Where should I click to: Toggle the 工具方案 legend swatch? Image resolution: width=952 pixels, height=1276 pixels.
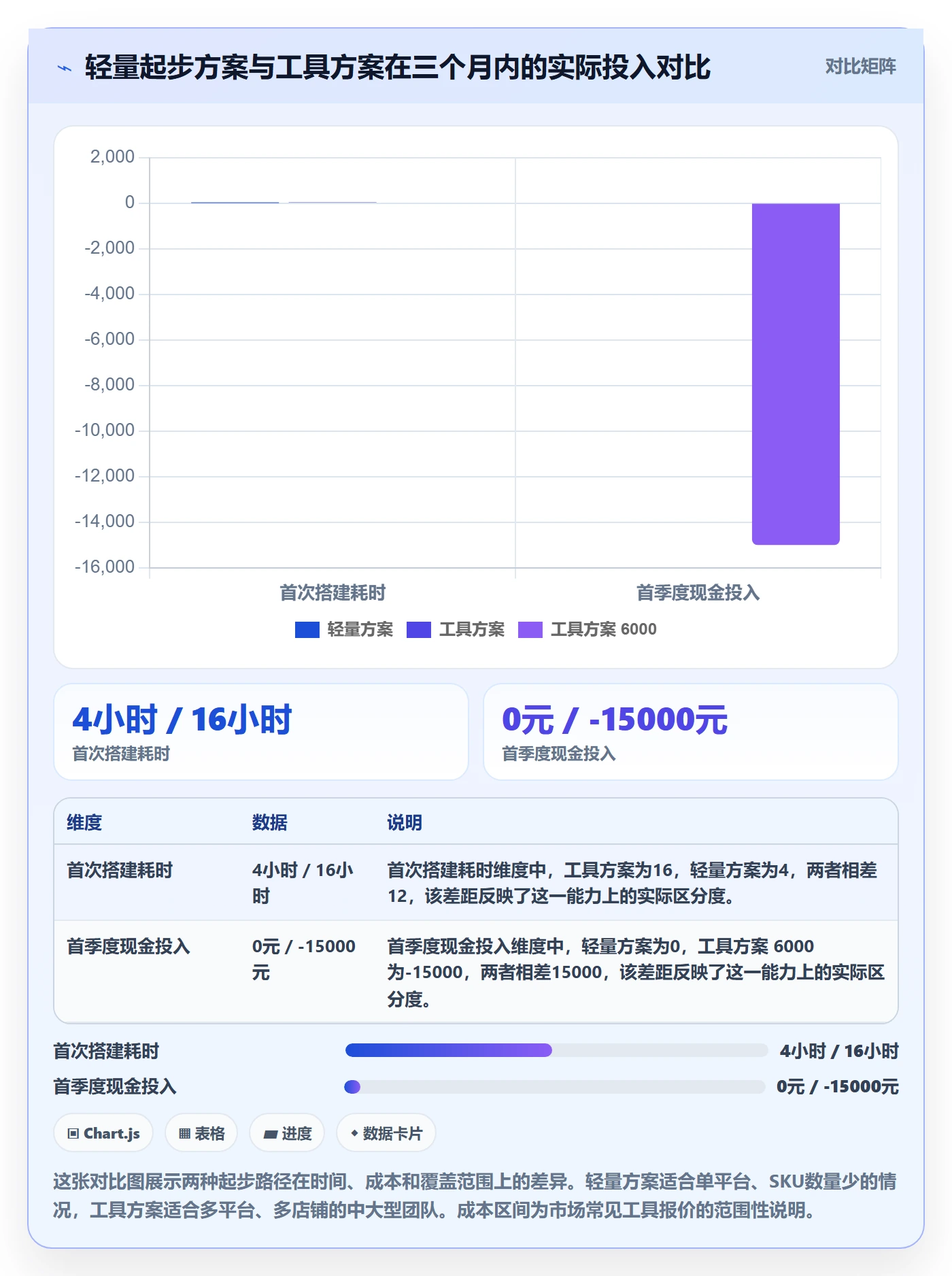[418, 630]
